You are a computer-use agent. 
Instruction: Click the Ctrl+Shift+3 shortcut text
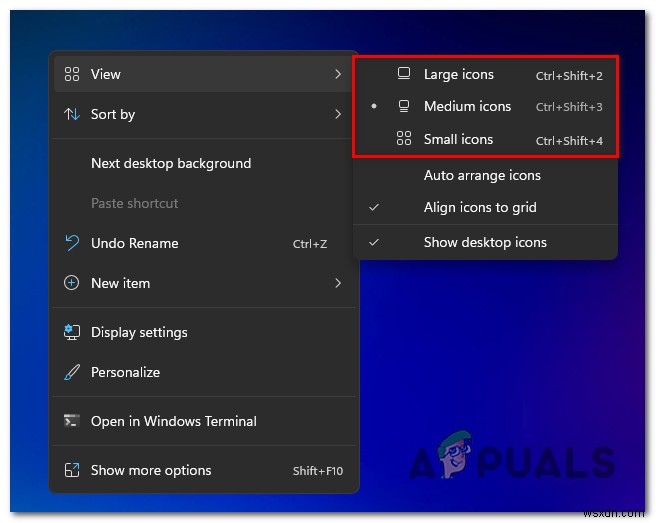[569, 107]
